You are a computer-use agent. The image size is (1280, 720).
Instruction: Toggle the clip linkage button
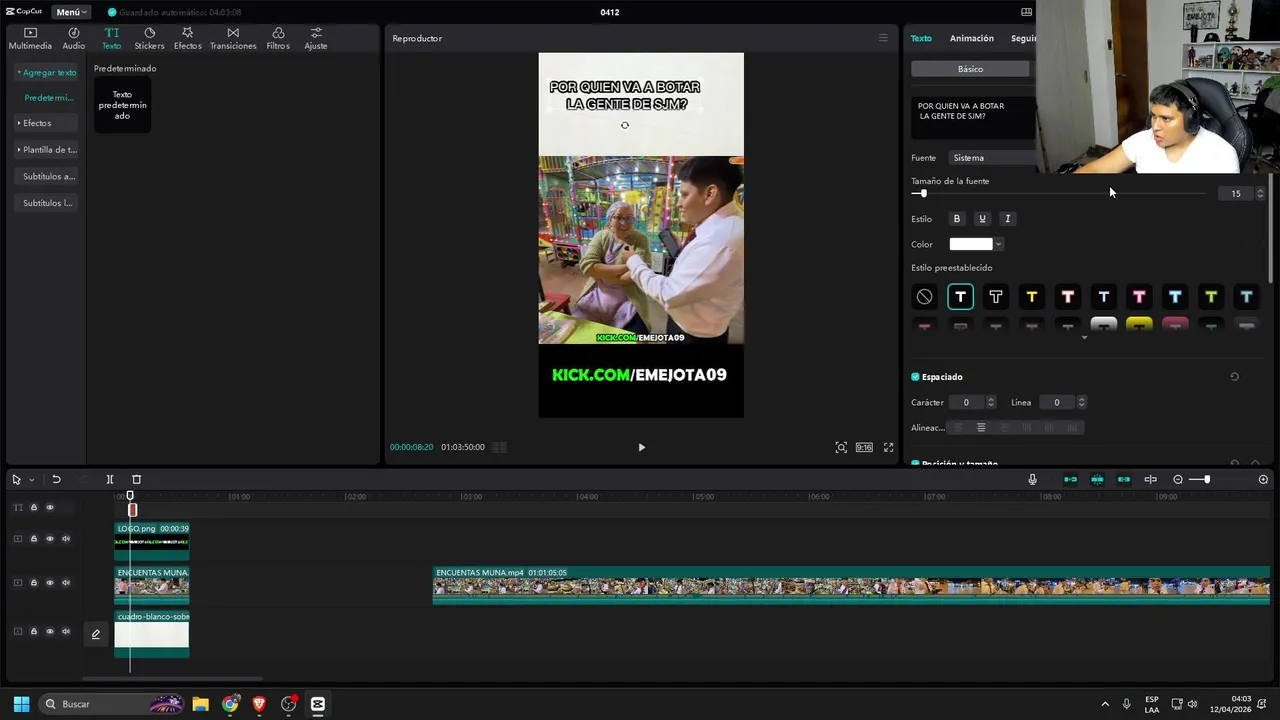[x=1124, y=480]
